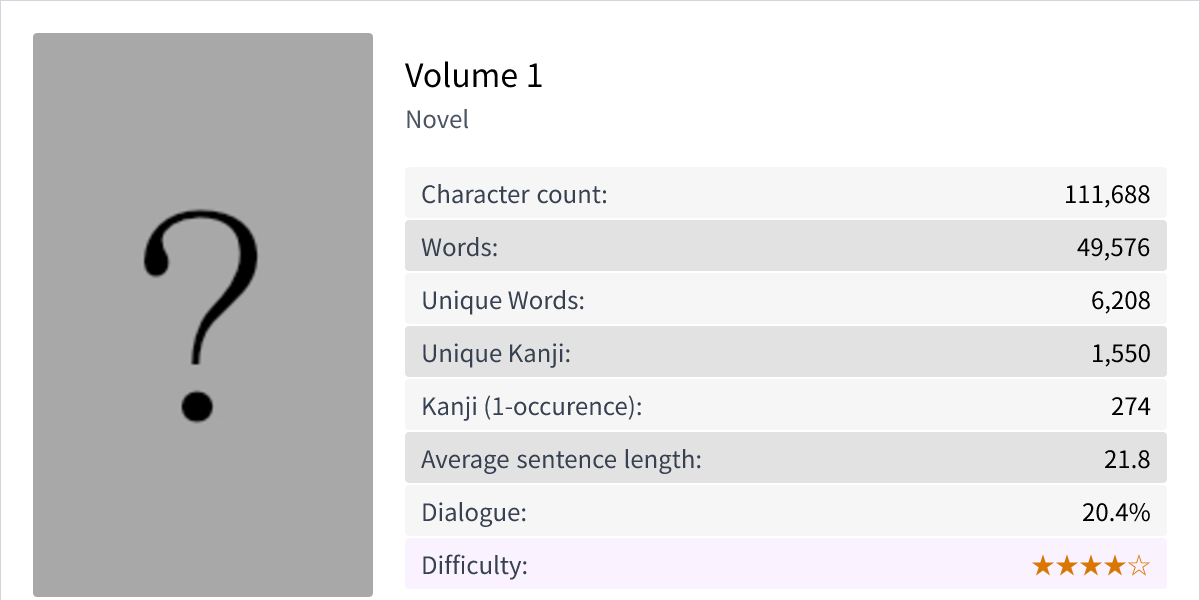Image resolution: width=1200 pixels, height=600 pixels.
Task: Click the 111,688 character count value
Action: coord(1107,194)
